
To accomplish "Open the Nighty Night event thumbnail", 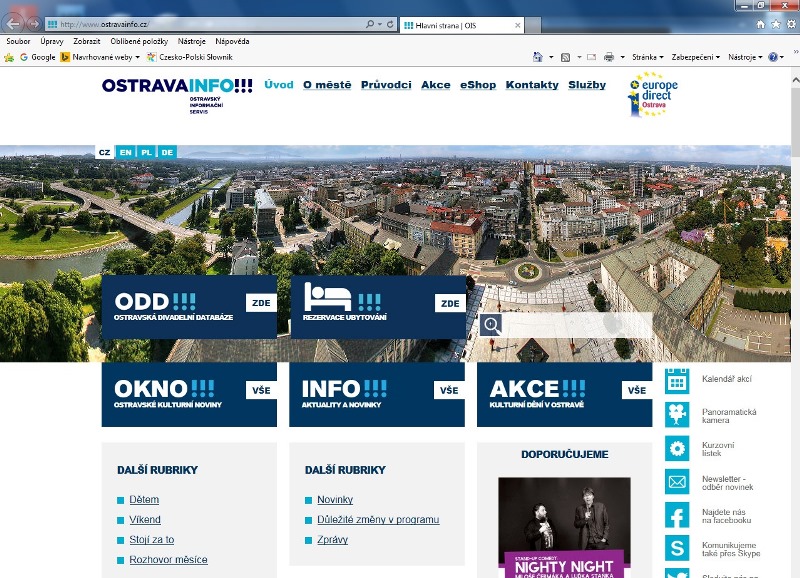I will point(564,526).
